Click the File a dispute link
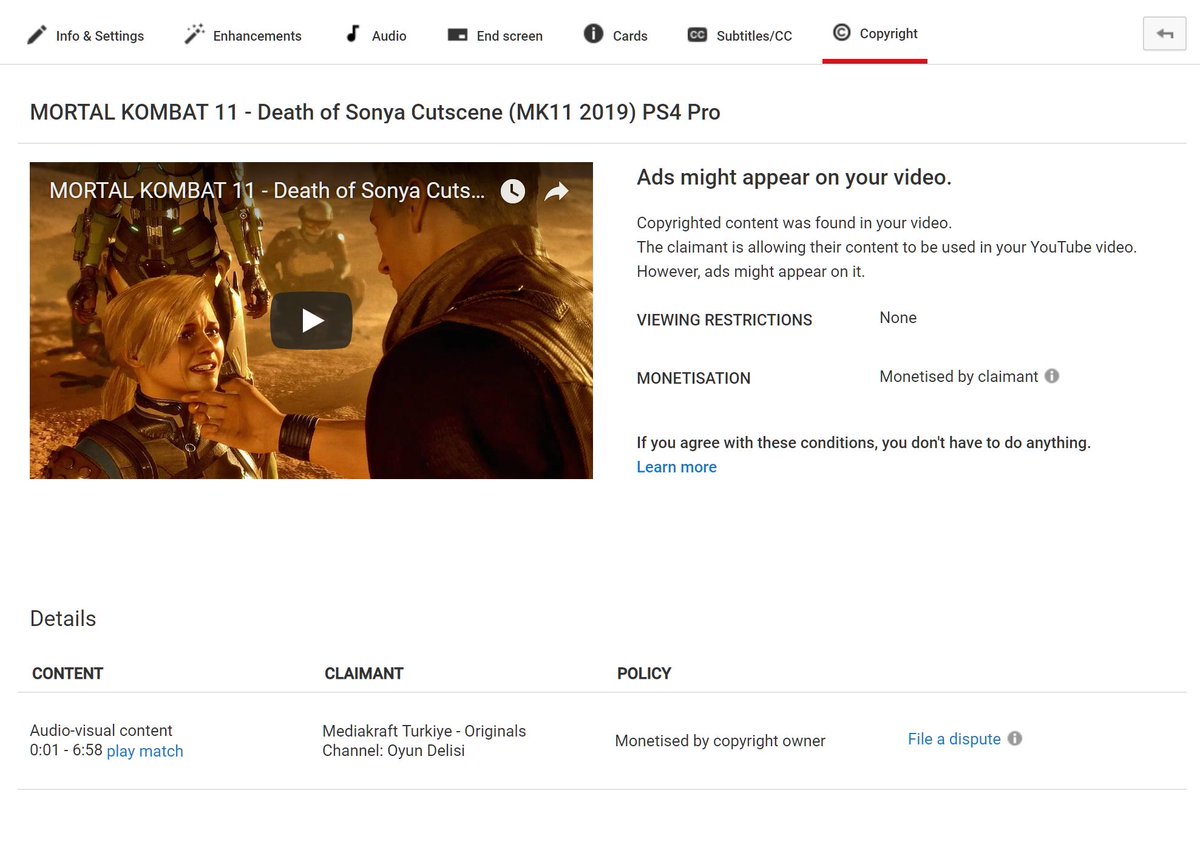 click(954, 739)
